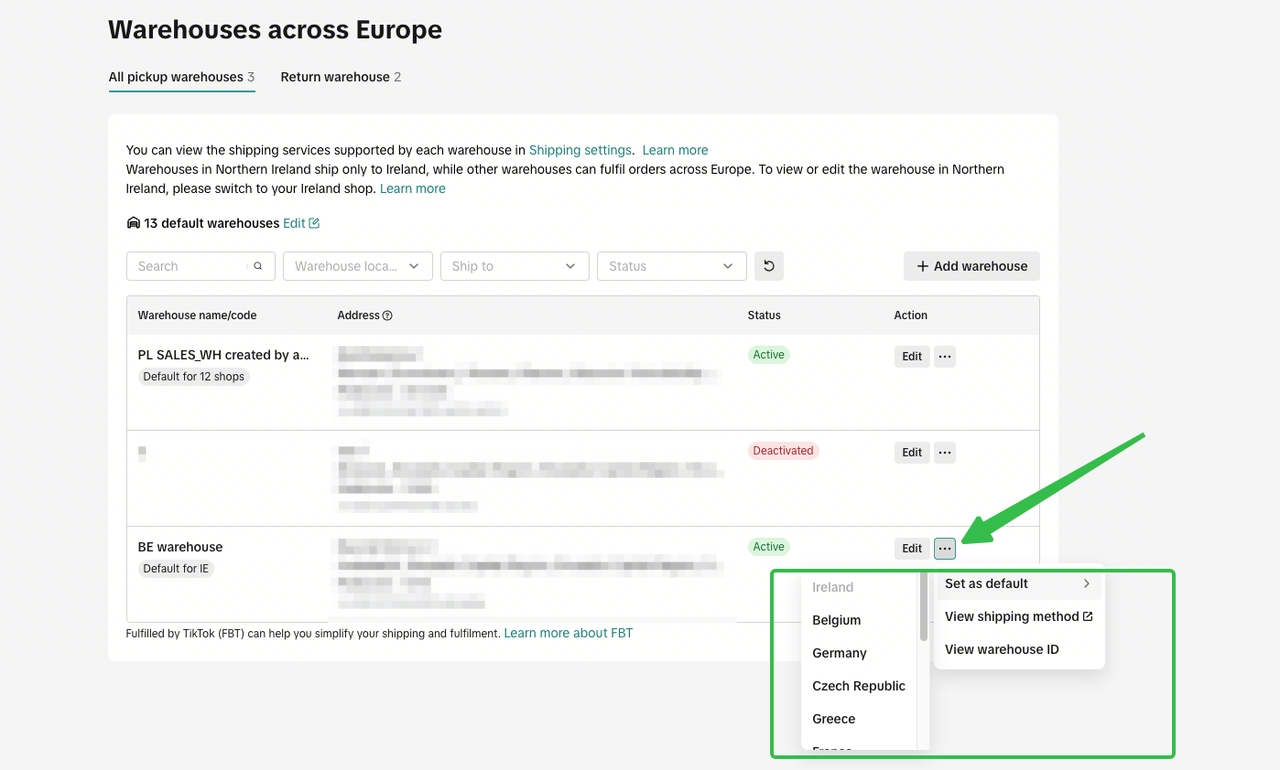1280x770 pixels.
Task: Open the Warehouse location dropdown
Action: (358, 266)
